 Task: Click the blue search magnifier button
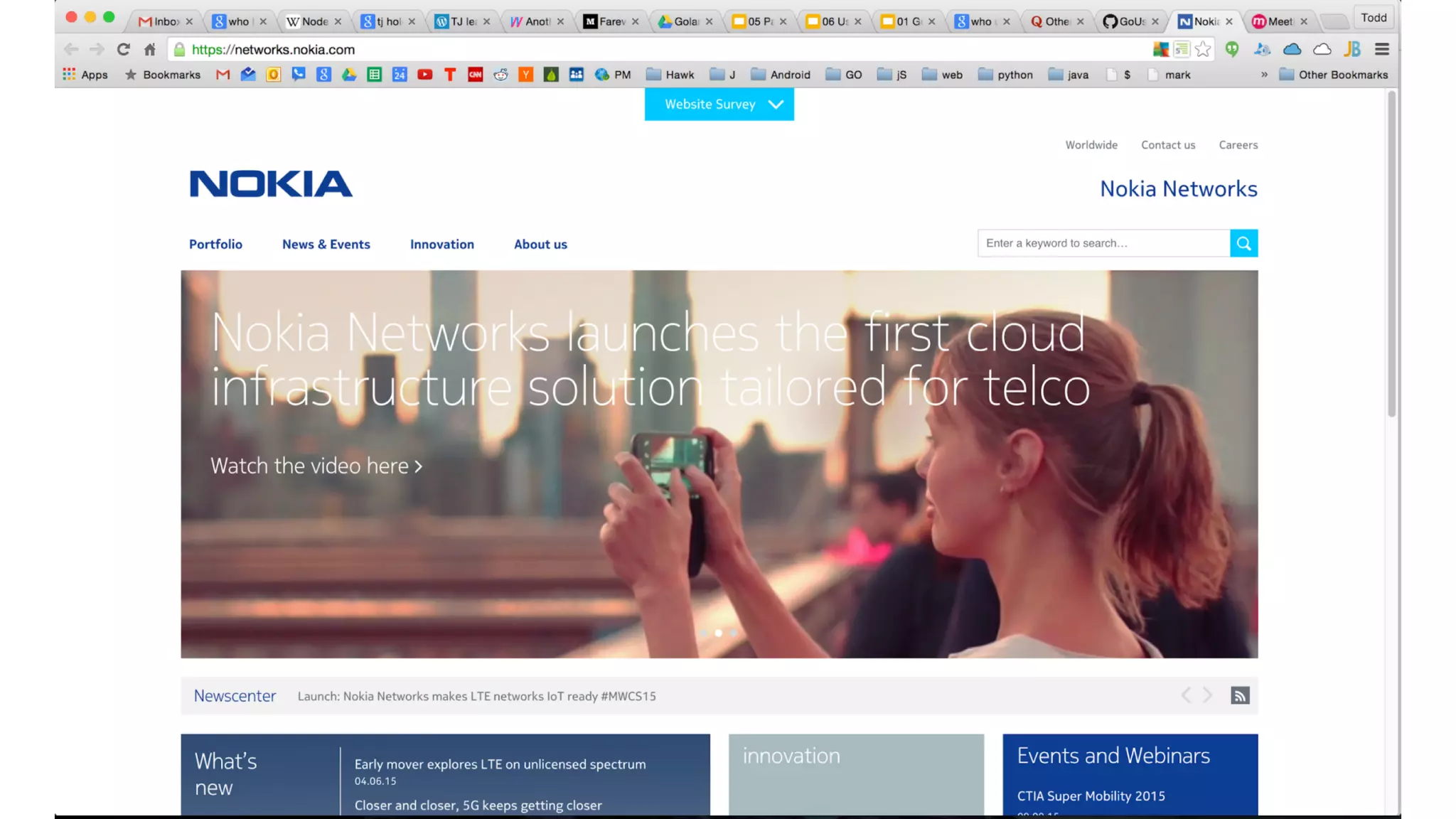pyautogui.click(x=1243, y=243)
